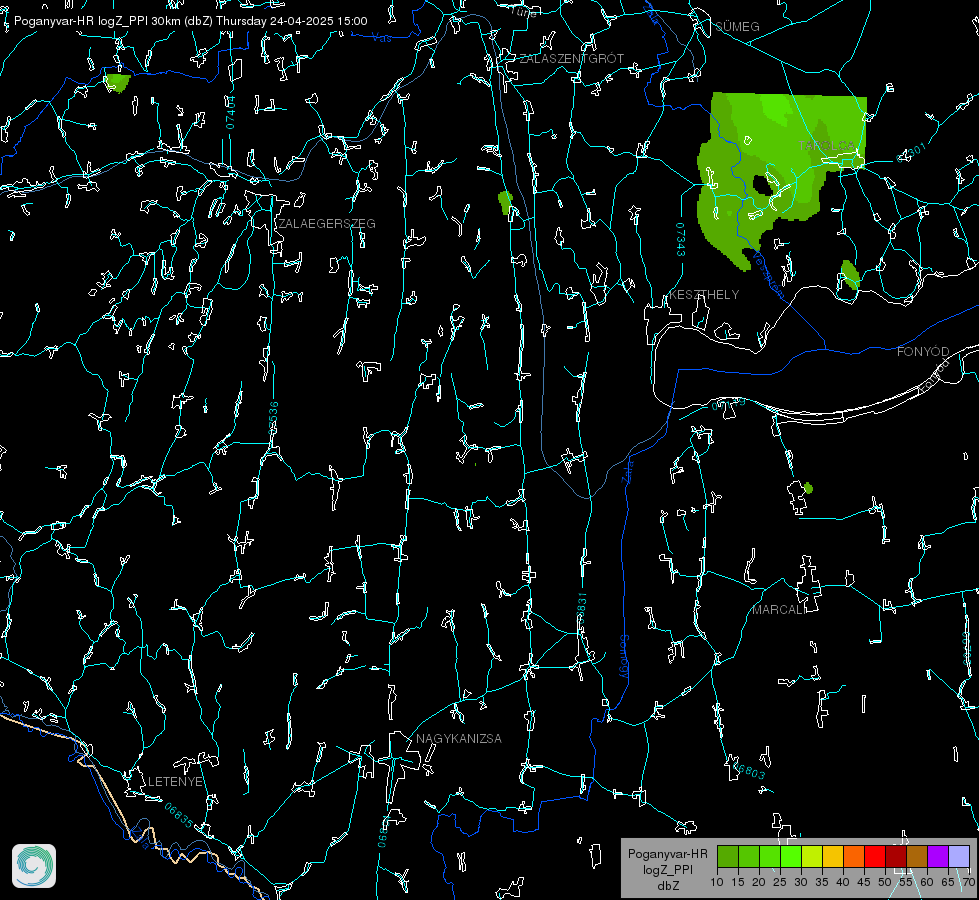This screenshot has width=979, height=900.
Task: Click the radar title text with date
Action: (190, 21)
